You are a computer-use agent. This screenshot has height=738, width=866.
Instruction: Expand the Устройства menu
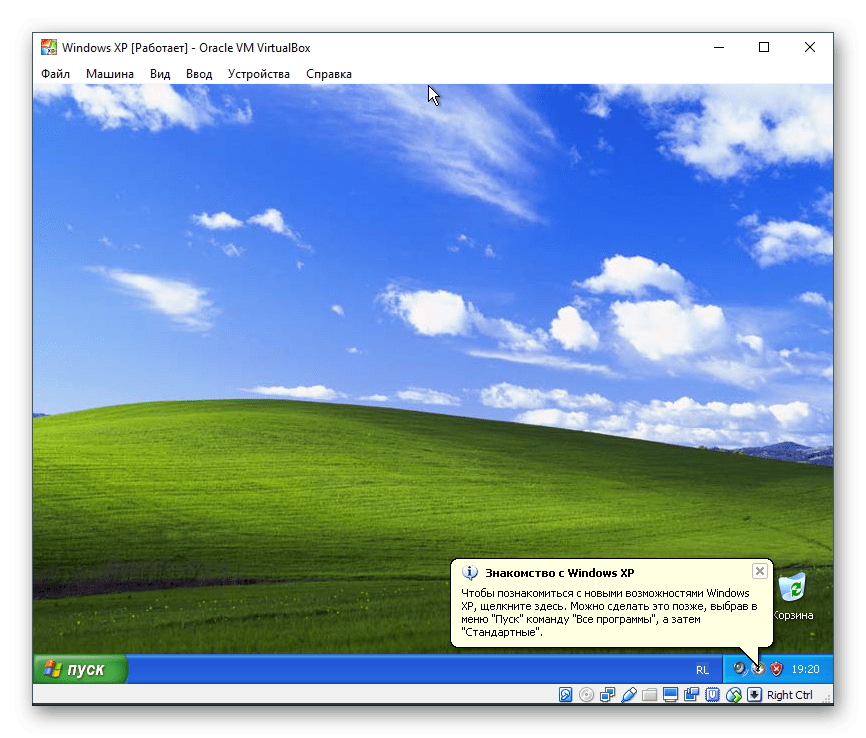(x=259, y=74)
